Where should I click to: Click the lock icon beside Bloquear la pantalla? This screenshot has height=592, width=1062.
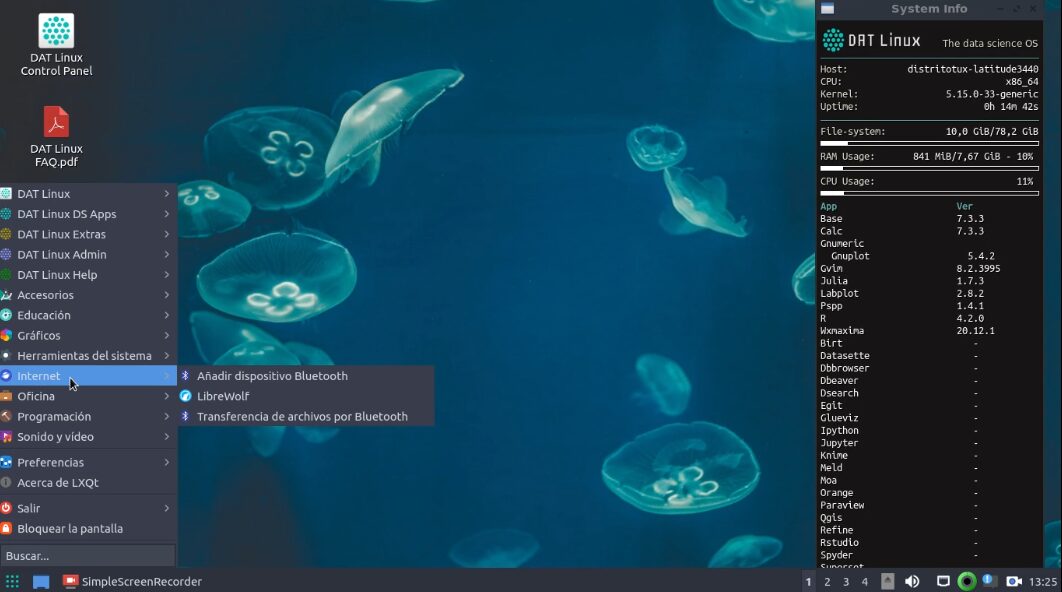7,528
